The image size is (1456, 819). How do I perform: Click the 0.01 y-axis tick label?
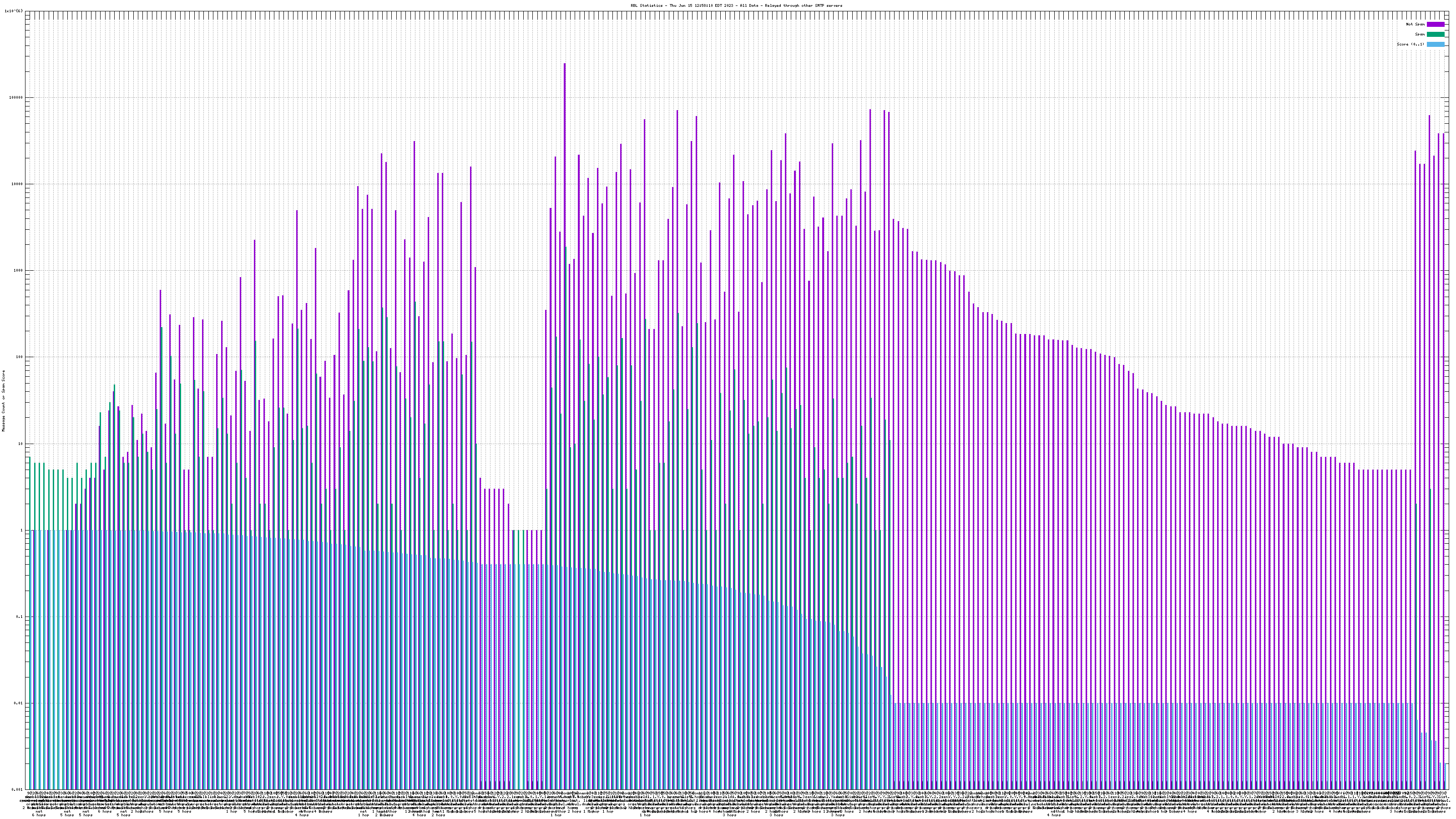coord(19,703)
